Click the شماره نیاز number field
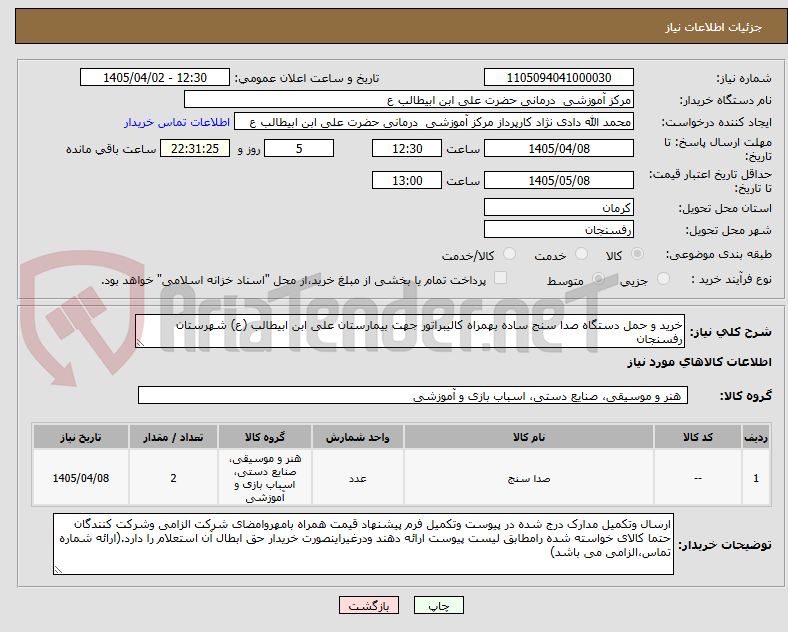This screenshot has width=788, height=632. [x=559, y=77]
